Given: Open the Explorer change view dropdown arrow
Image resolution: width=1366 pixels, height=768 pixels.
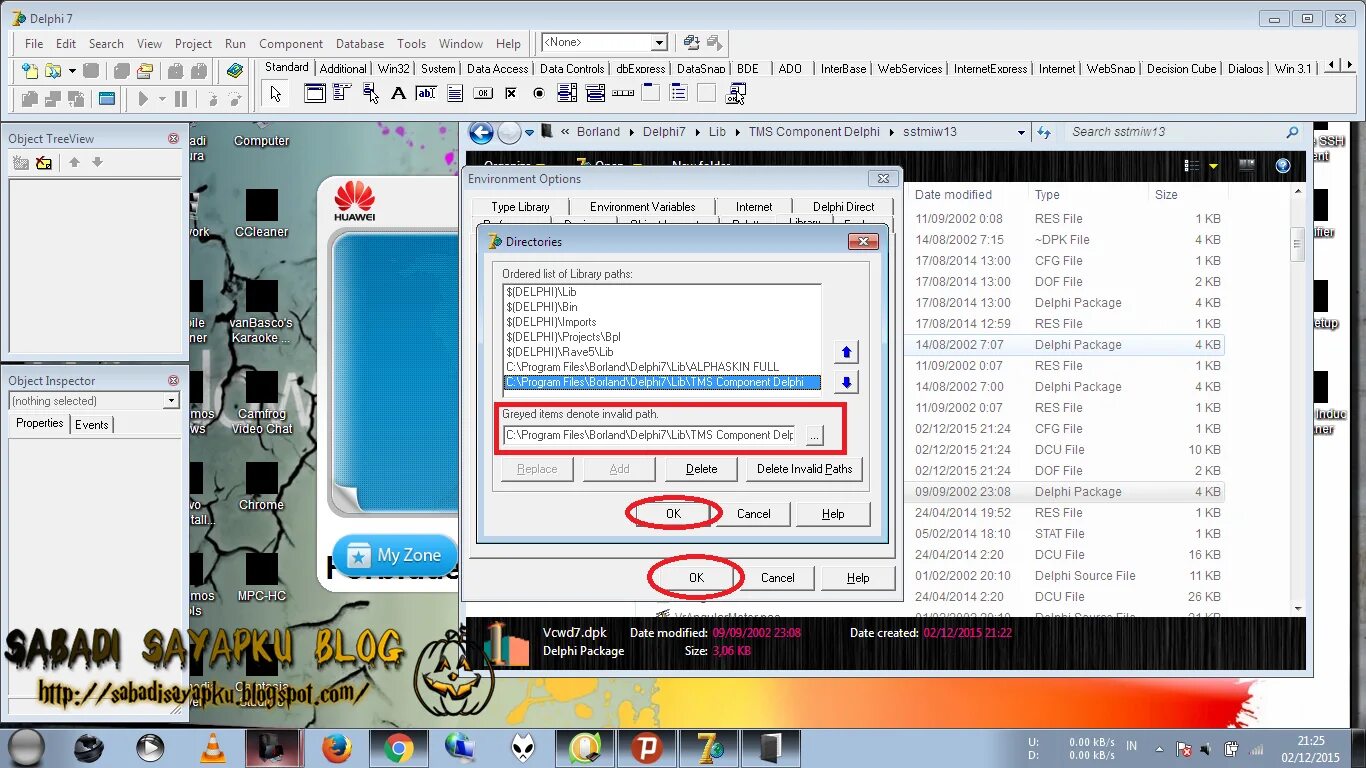Looking at the screenshot, I should click(x=1214, y=165).
